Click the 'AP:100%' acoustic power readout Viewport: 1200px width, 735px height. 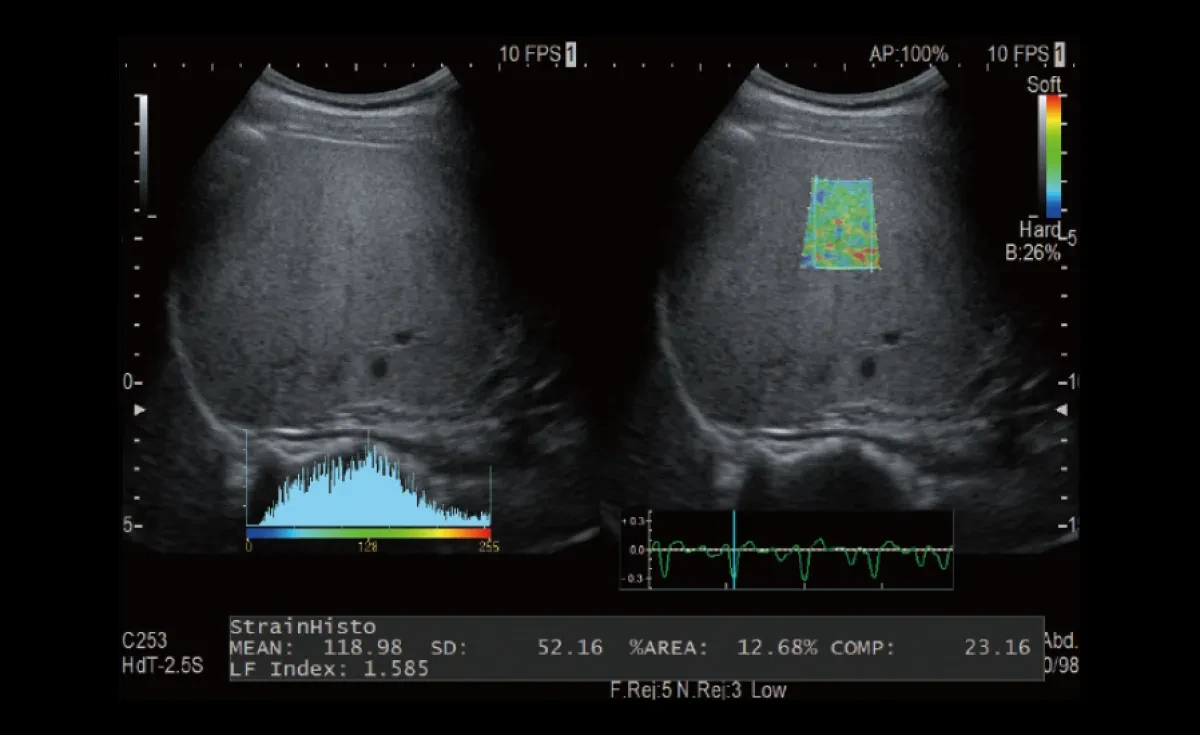pos(908,54)
